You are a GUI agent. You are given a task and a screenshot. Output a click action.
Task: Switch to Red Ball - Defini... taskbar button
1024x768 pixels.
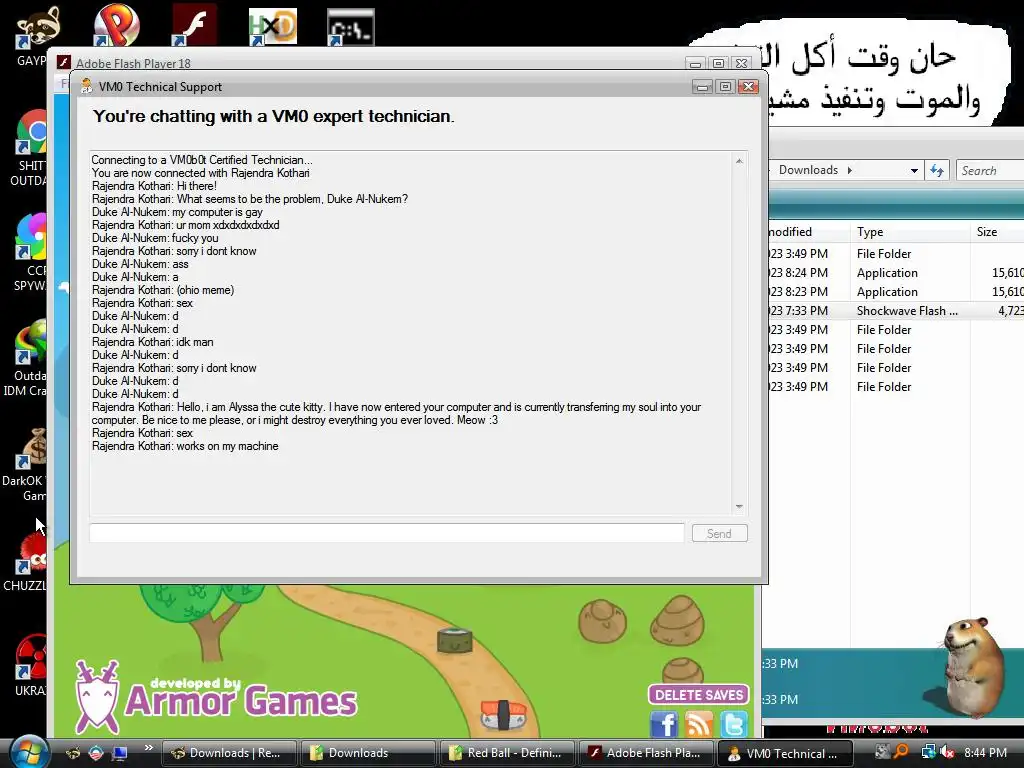pyautogui.click(x=506, y=752)
